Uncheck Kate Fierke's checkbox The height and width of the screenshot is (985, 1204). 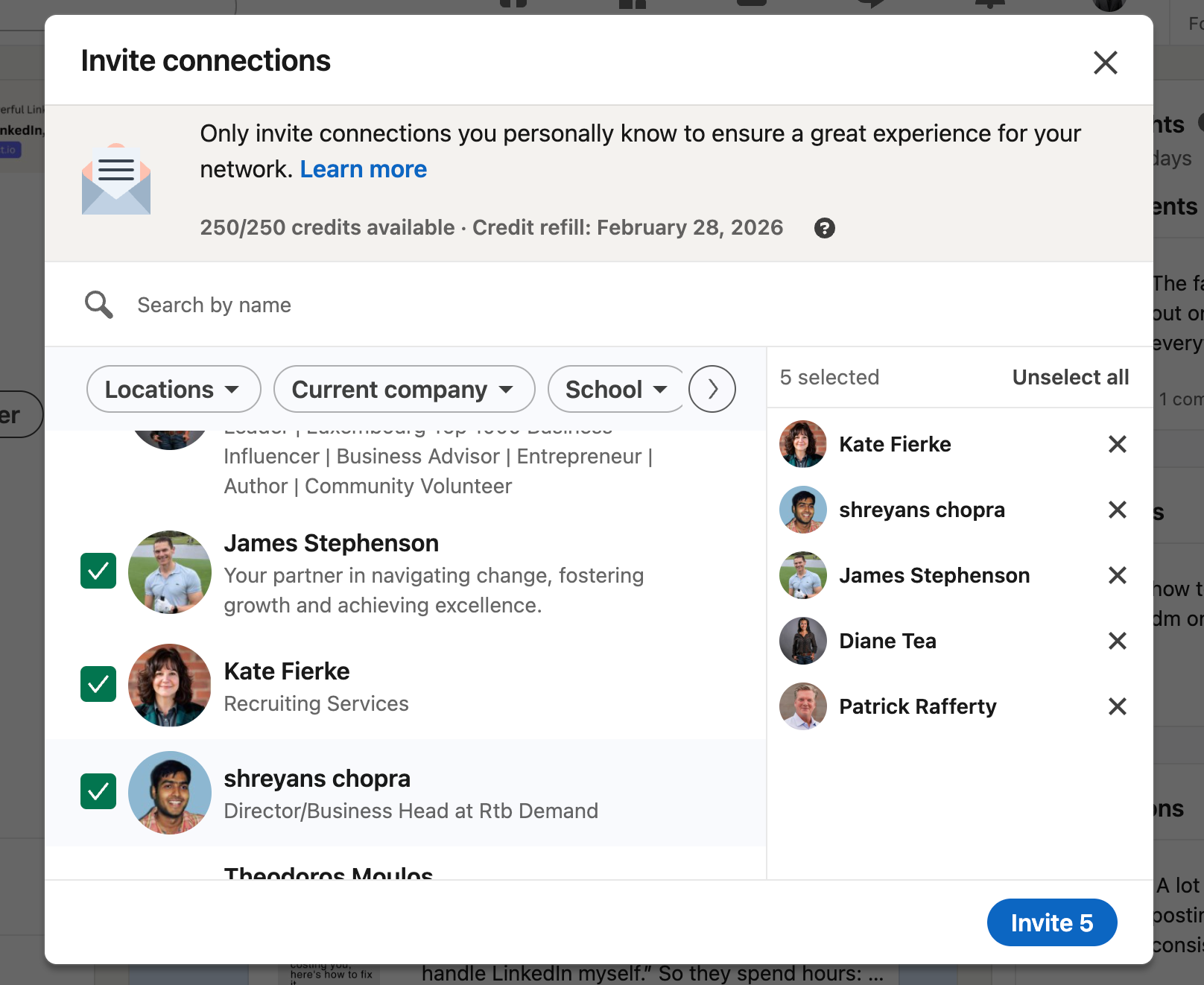click(98, 684)
